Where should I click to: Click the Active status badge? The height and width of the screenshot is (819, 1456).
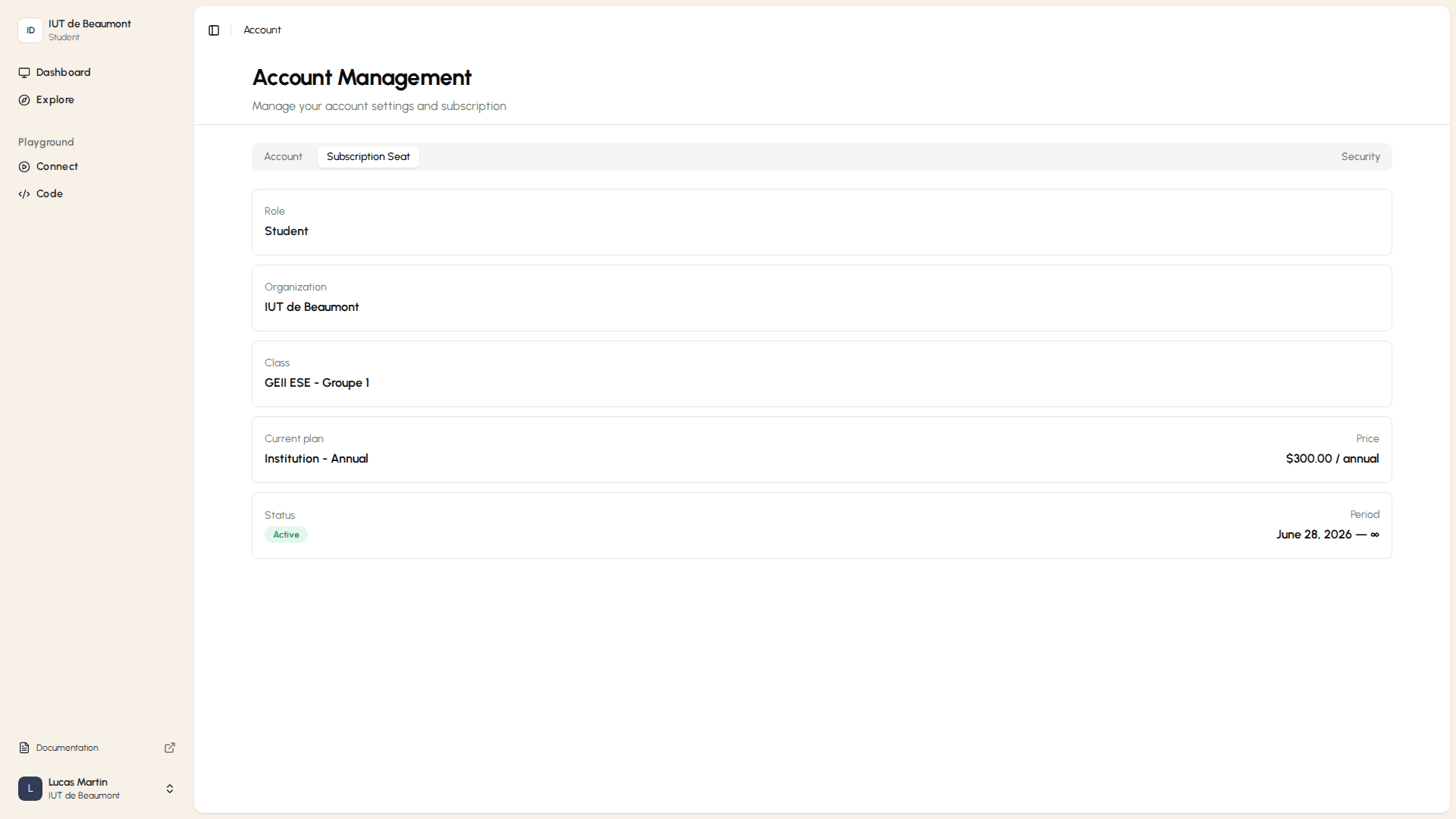286,535
